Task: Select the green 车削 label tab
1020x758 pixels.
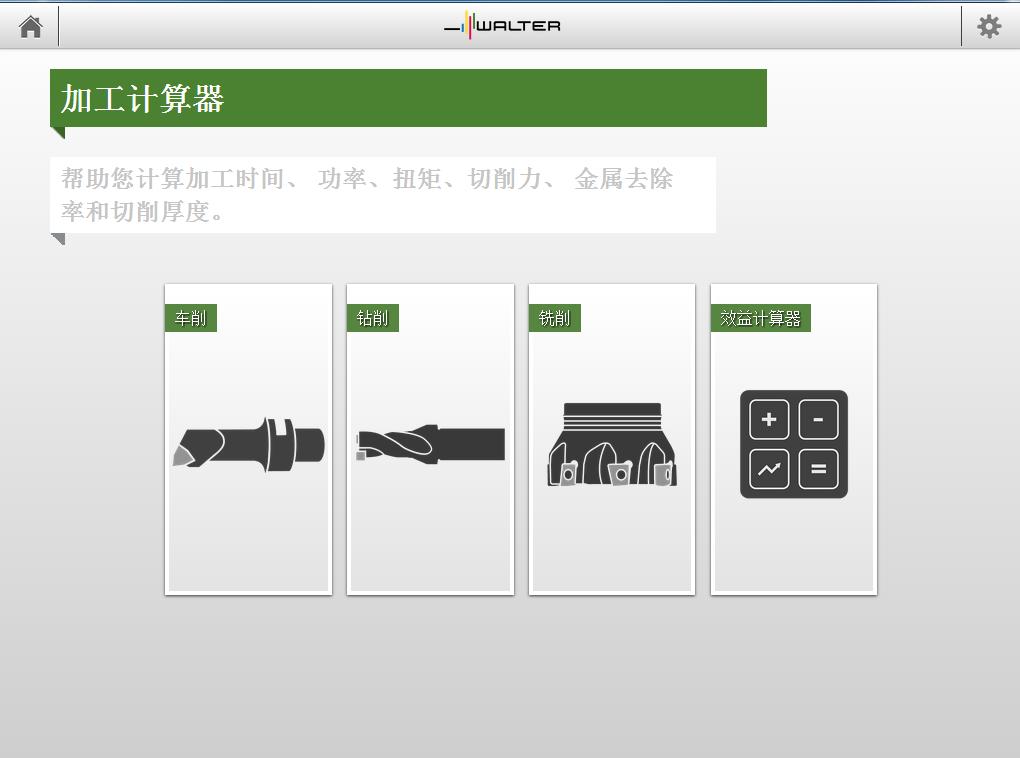Action: pyautogui.click(x=190, y=317)
